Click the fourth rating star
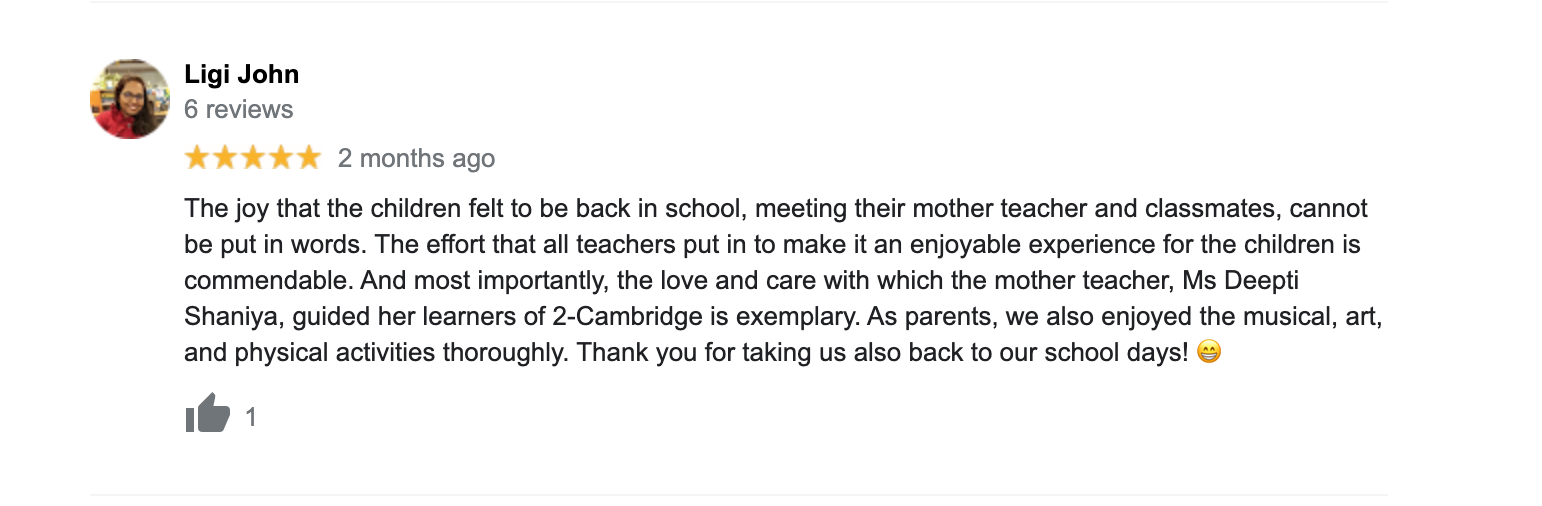The height and width of the screenshot is (506, 1542). coord(280,158)
